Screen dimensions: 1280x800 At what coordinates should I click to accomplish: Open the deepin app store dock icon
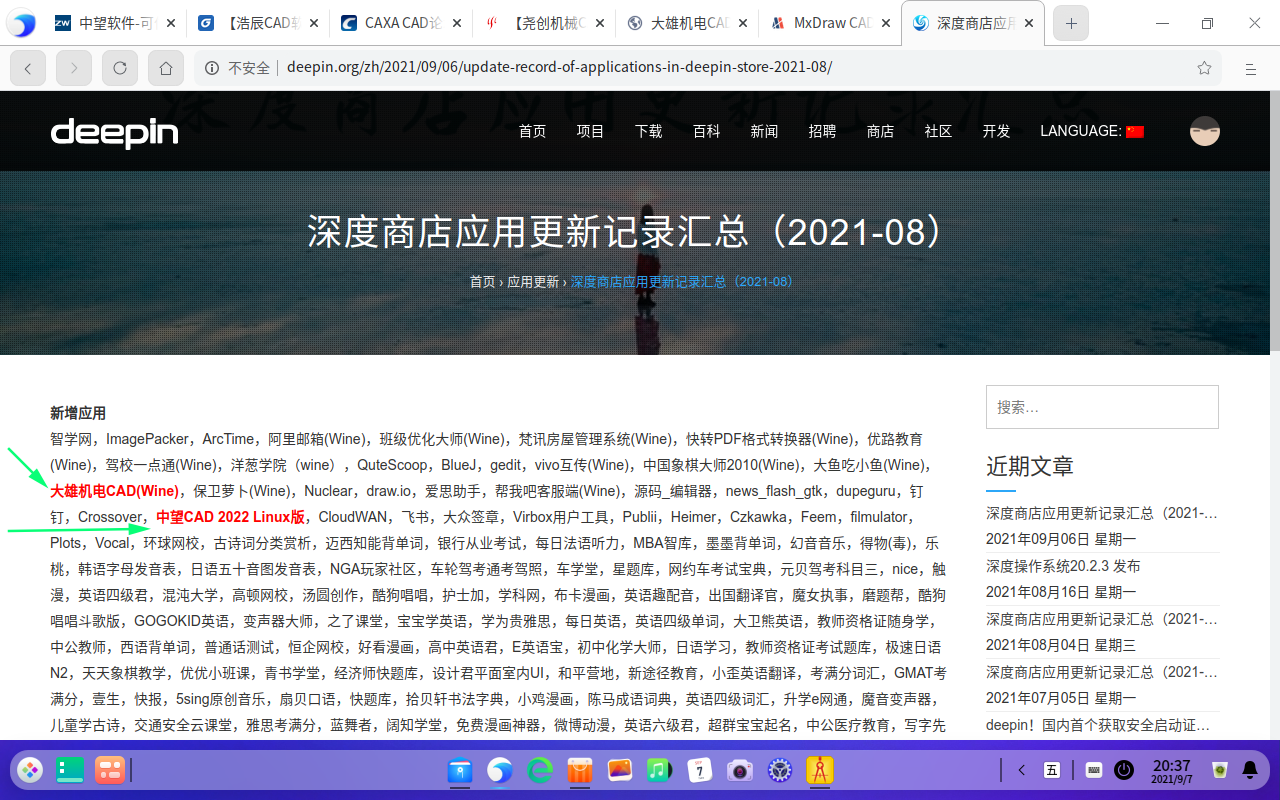coord(580,770)
